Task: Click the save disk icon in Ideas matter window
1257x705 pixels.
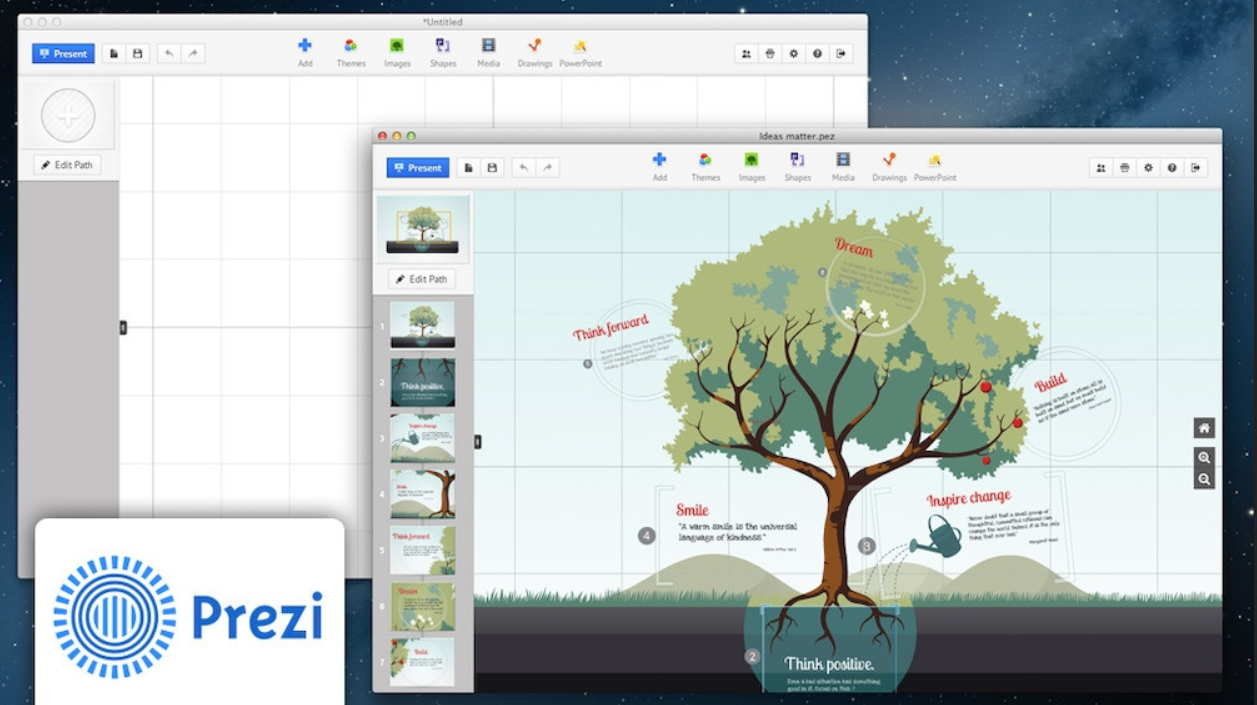Action: click(492, 168)
